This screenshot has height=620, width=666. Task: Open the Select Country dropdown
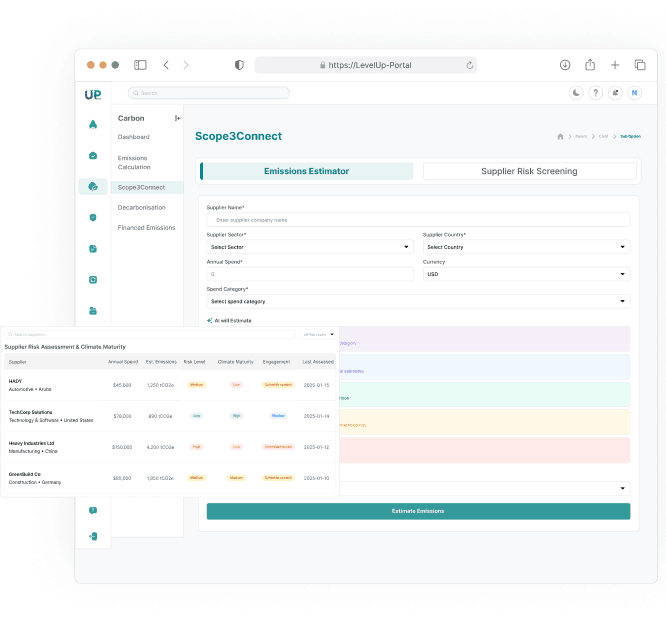pos(526,246)
